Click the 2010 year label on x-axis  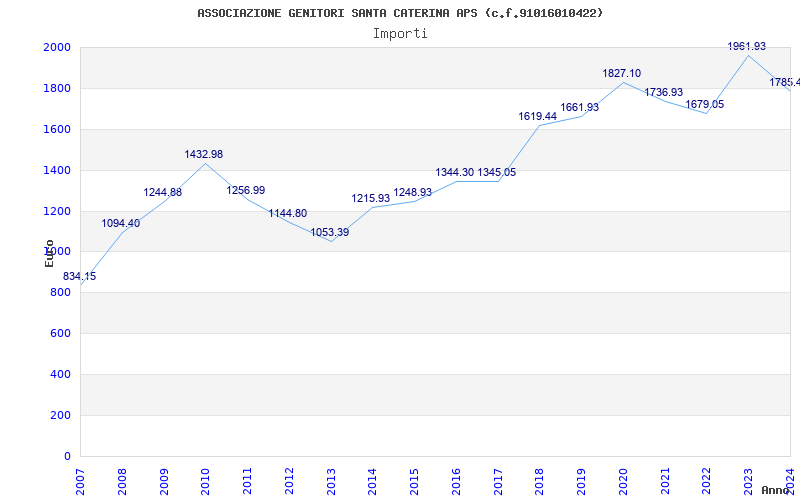click(205, 479)
